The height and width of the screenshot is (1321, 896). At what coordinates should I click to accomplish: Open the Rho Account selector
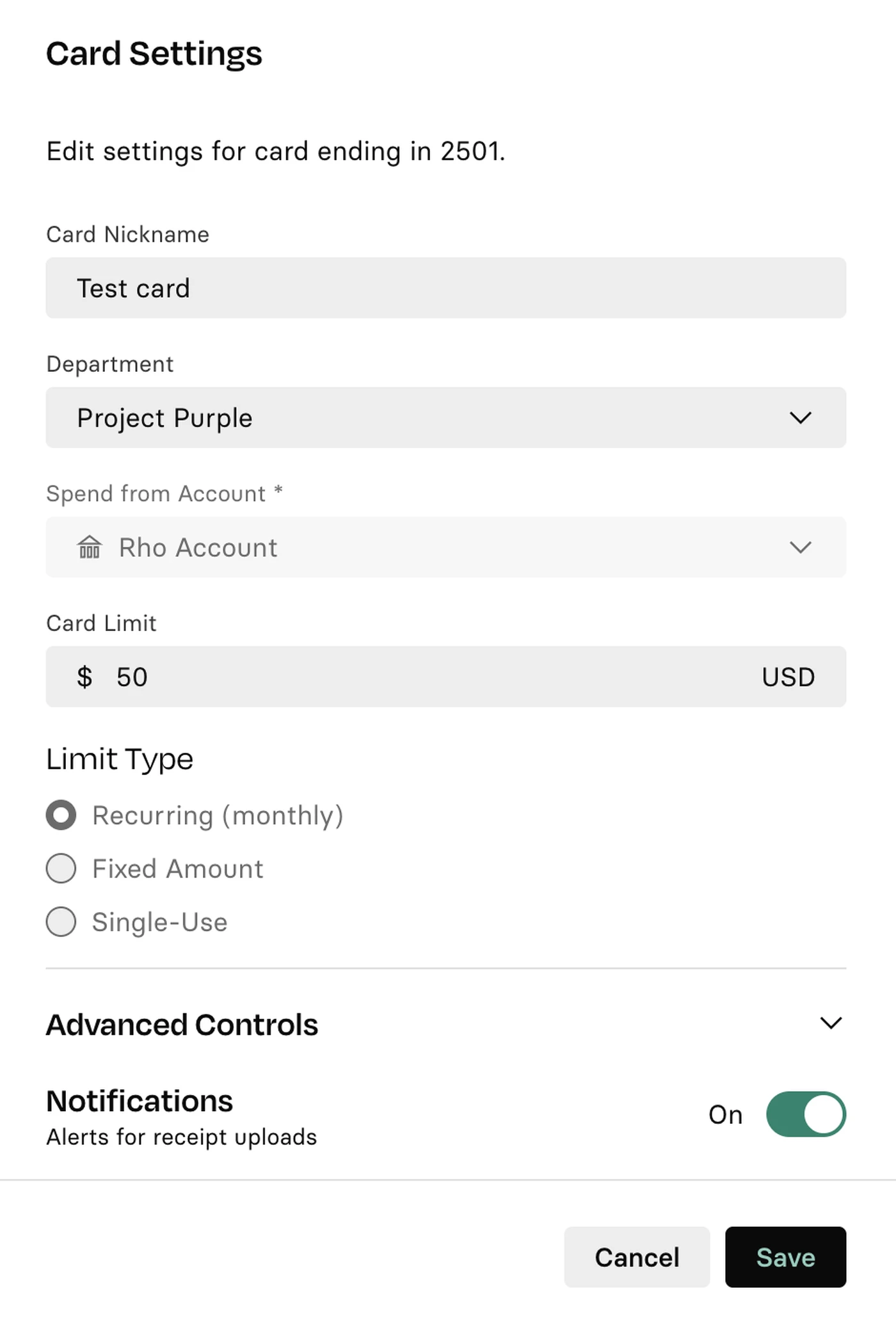446,547
